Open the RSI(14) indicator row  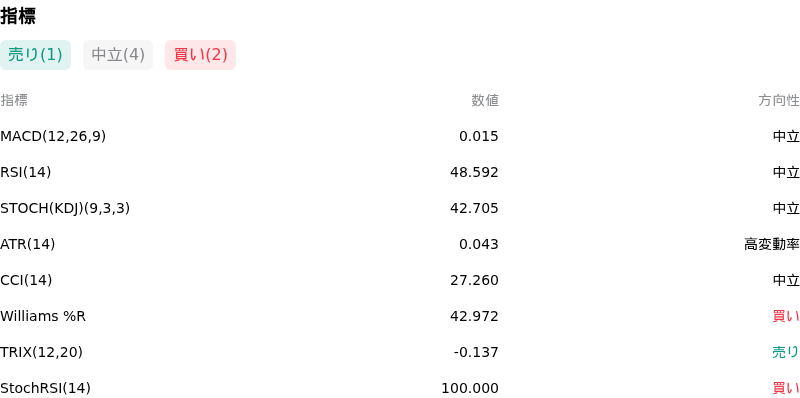[400, 172]
